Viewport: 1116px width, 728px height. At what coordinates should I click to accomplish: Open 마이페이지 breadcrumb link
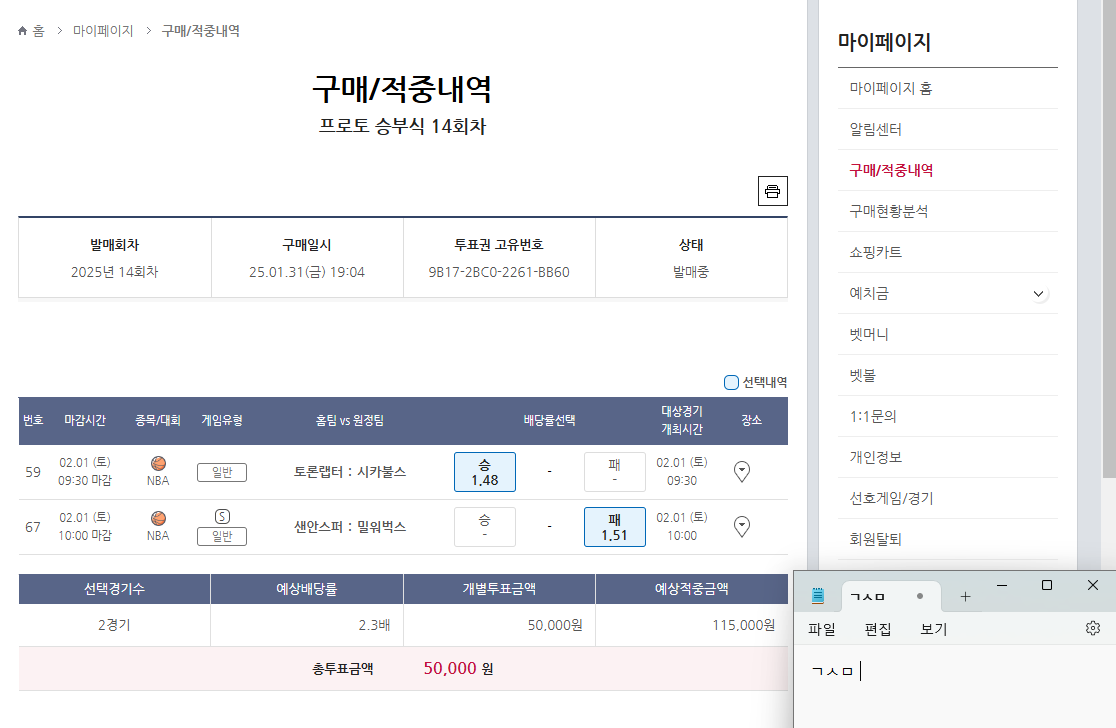[x=103, y=31]
